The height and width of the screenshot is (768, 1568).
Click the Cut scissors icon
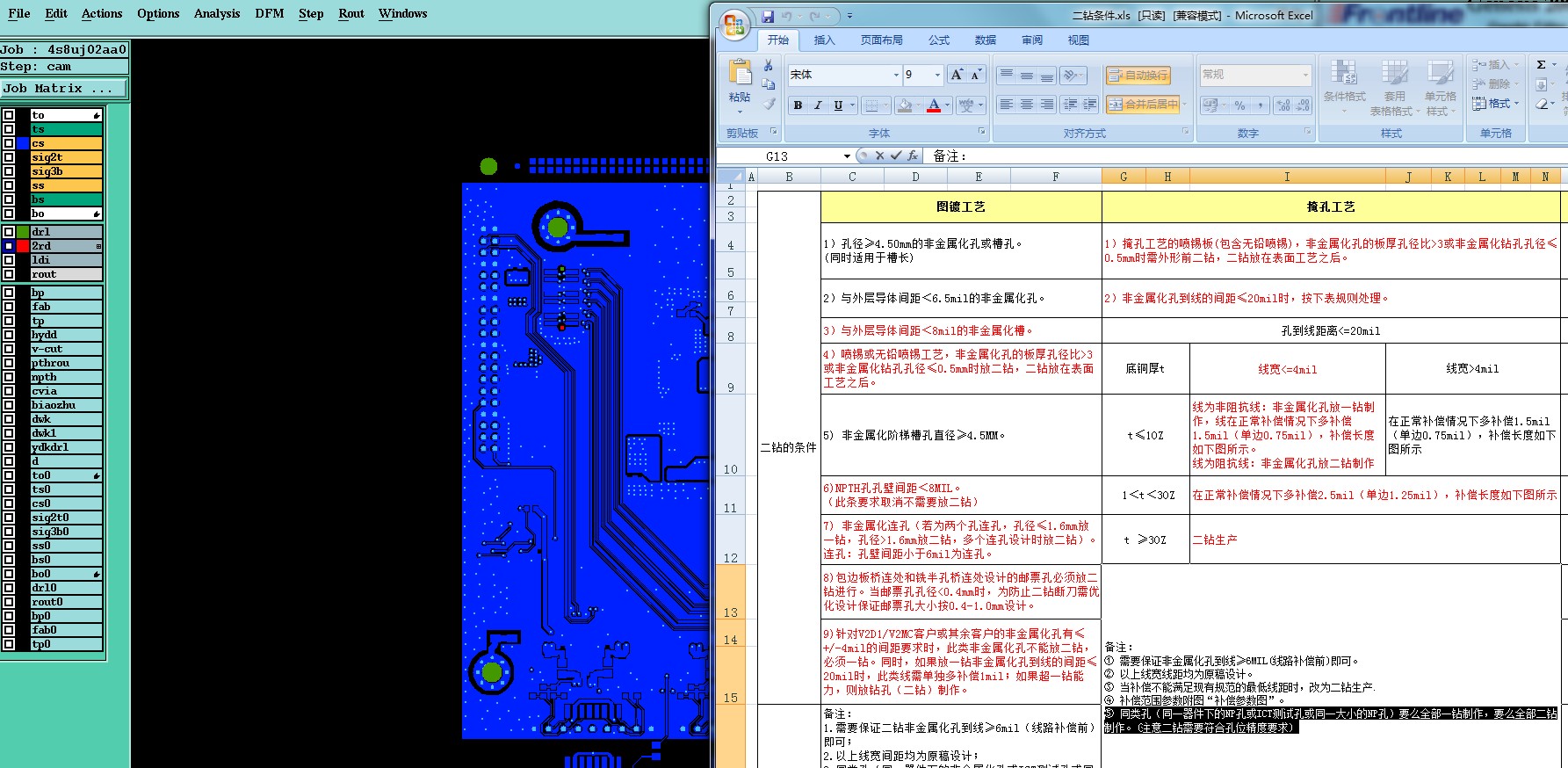tap(769, 66)
